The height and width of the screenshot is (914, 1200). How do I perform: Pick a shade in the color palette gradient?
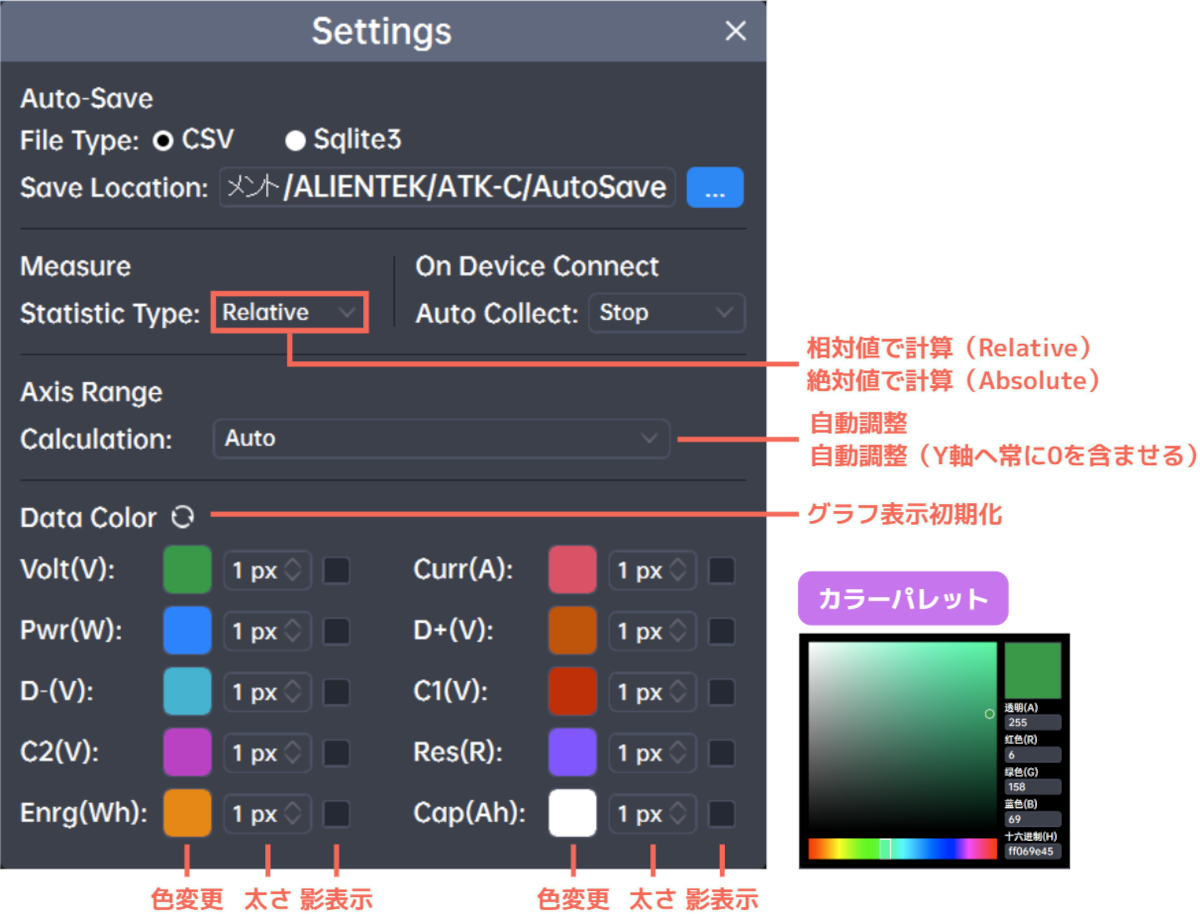point(903,736)
